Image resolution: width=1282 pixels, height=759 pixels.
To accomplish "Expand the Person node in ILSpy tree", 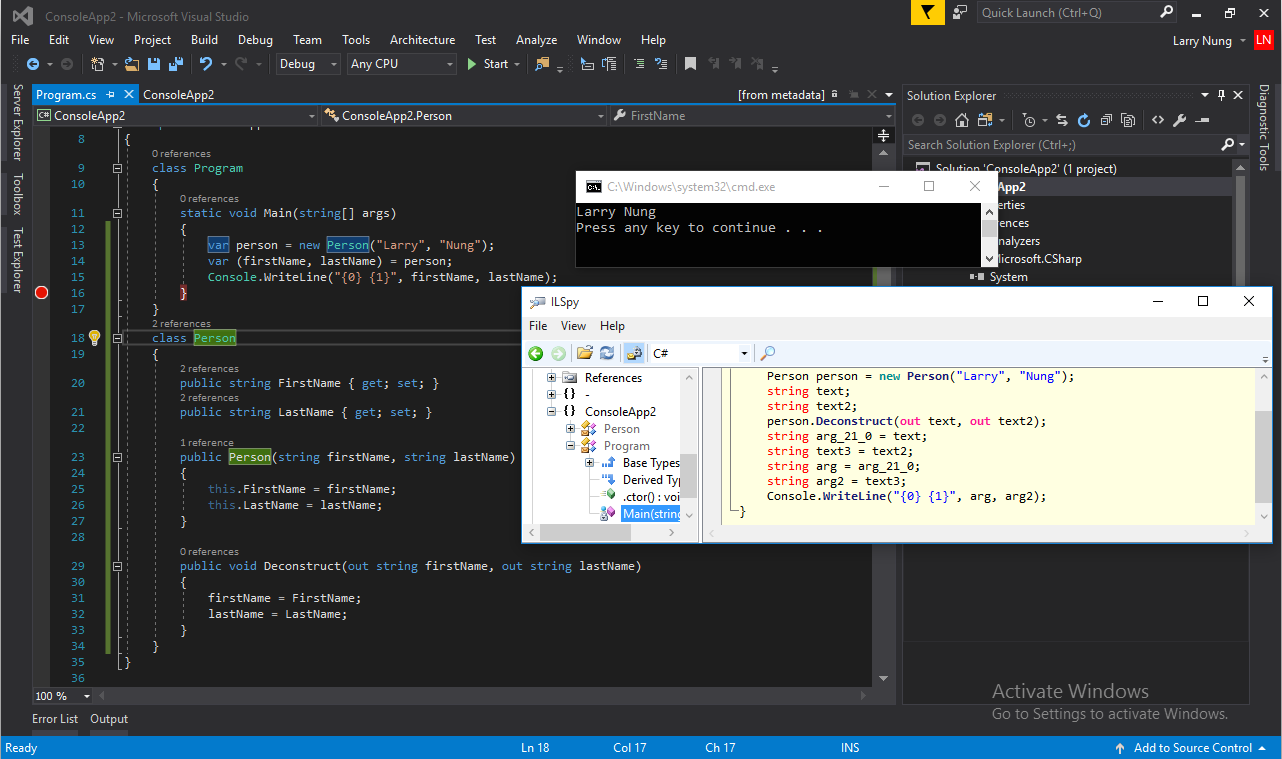I will [x=570, y=429].
